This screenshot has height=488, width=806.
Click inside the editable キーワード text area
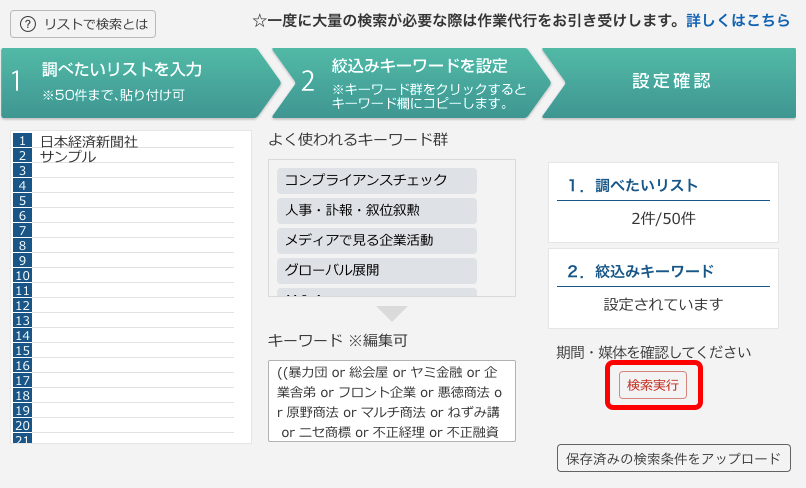pos(391,401)
